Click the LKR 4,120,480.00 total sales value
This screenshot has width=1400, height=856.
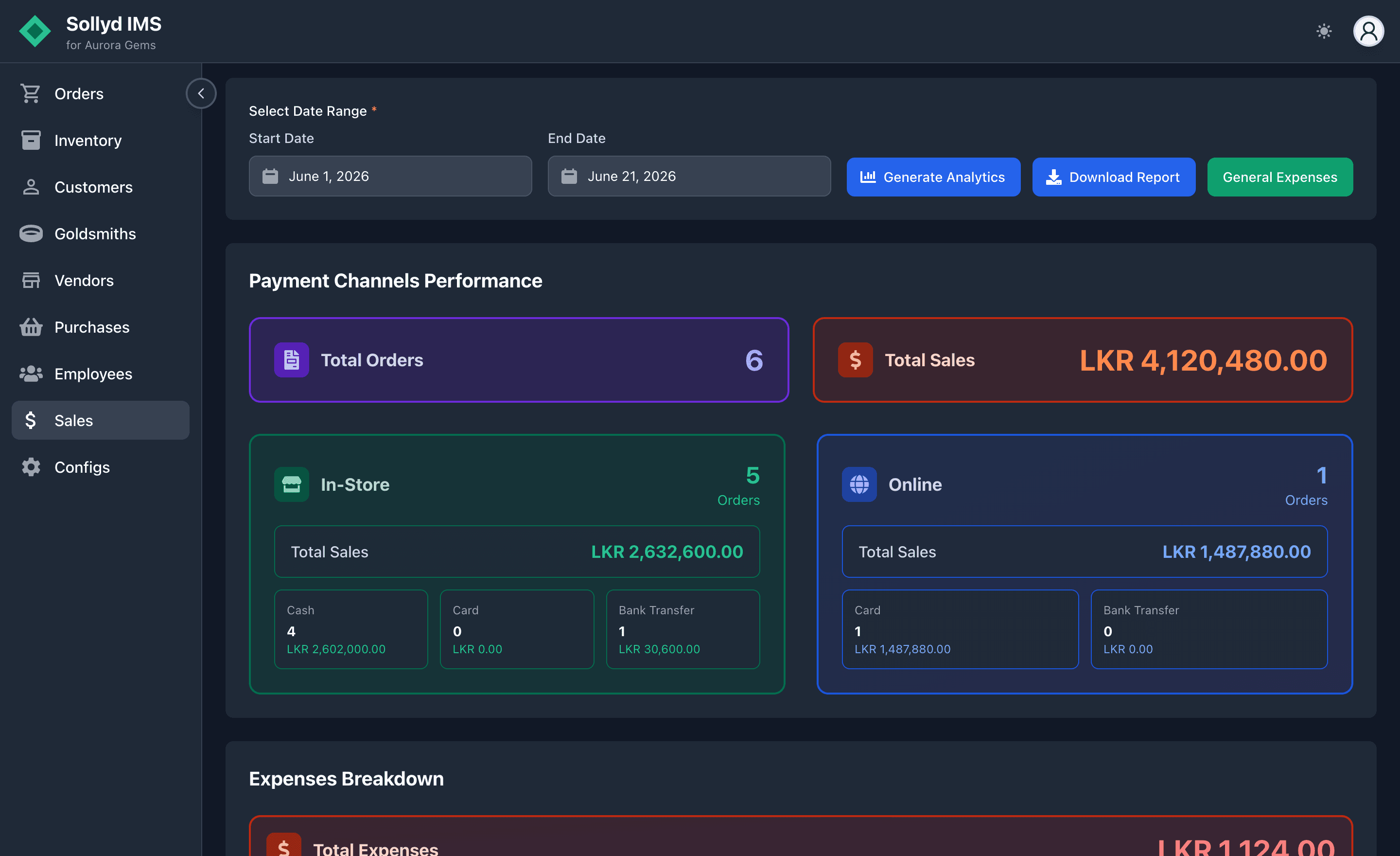pos(1204,360)
